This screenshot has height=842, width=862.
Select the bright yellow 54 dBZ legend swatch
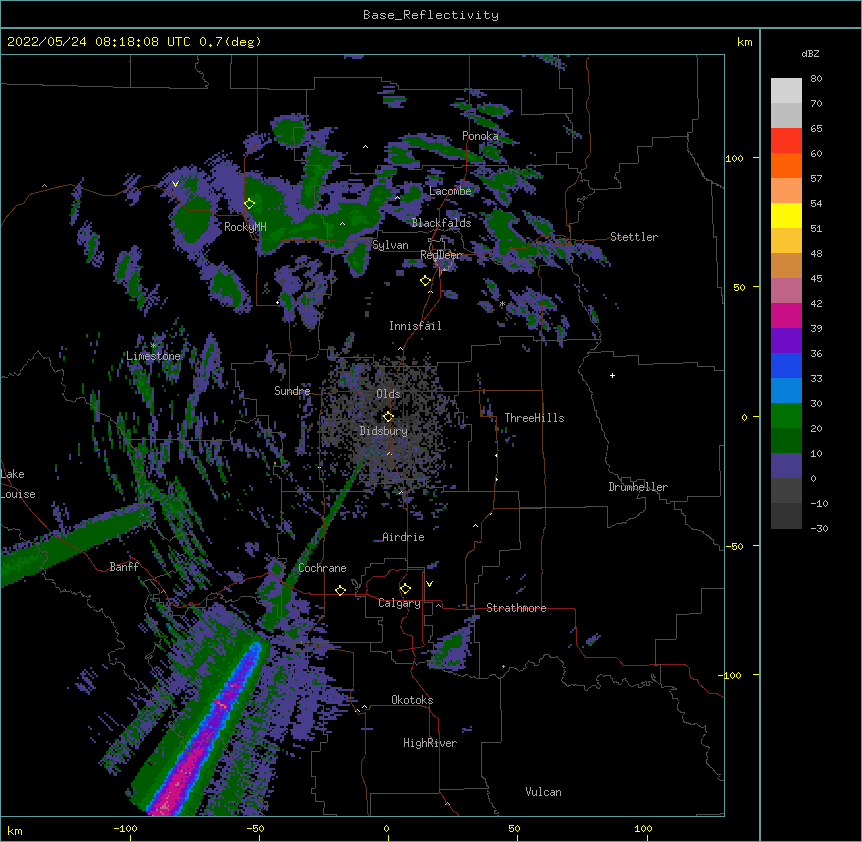786,215
